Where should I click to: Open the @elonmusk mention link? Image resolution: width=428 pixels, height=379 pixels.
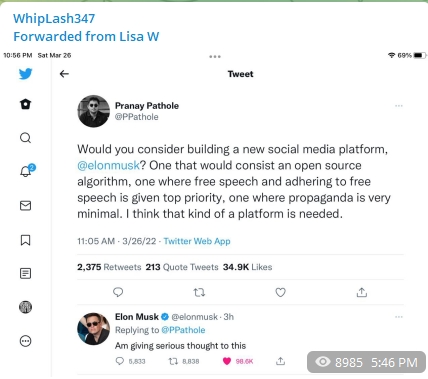pos(108,165)
